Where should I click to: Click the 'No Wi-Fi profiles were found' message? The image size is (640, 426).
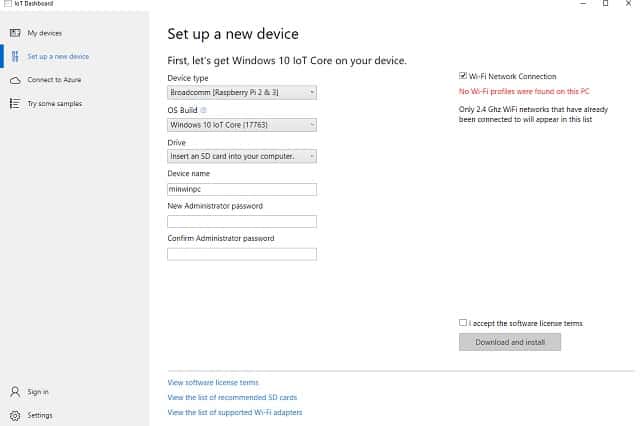click(x=524, y=91)
